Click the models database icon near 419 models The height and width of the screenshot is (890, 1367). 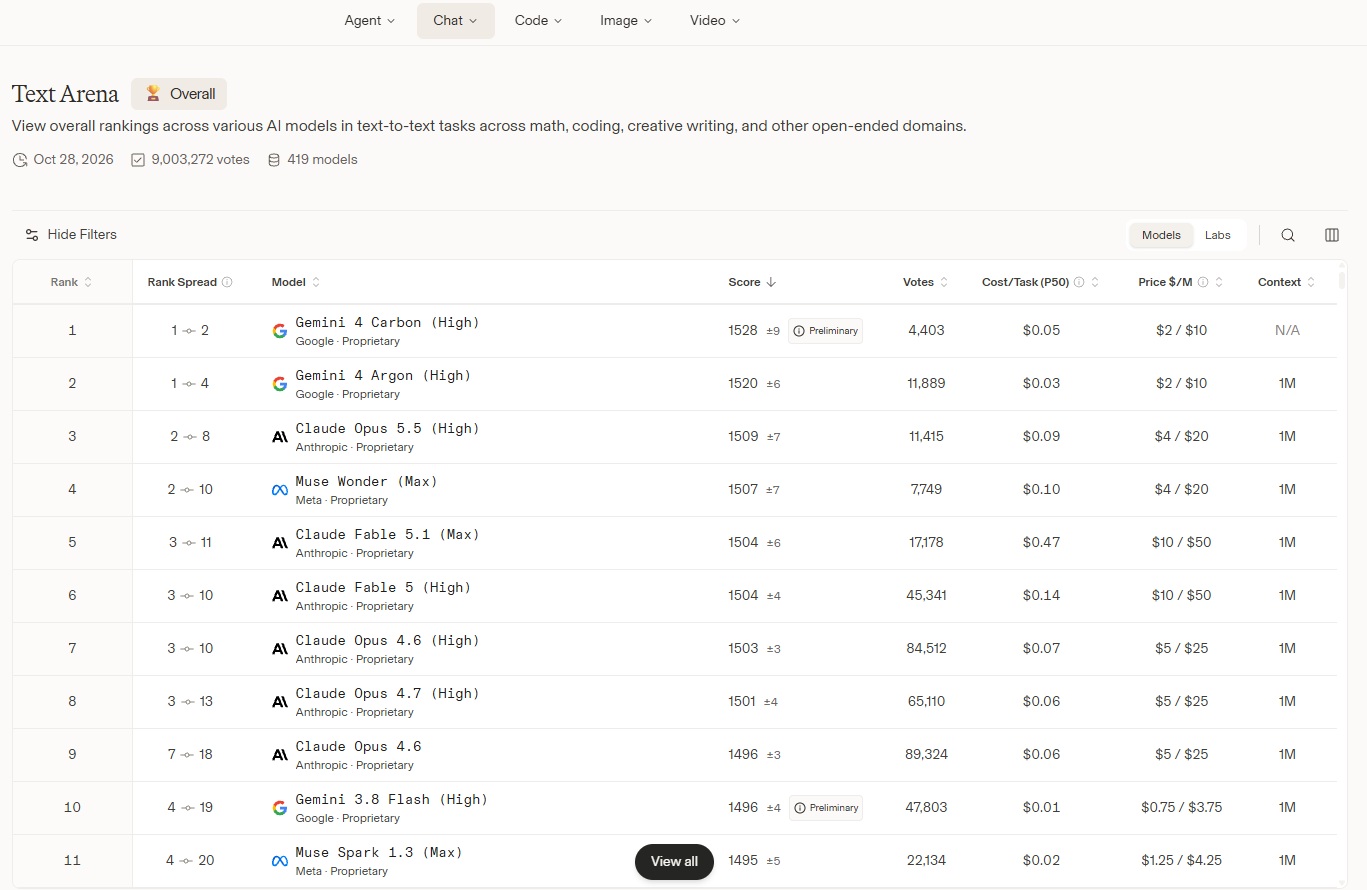coord(274,160)
